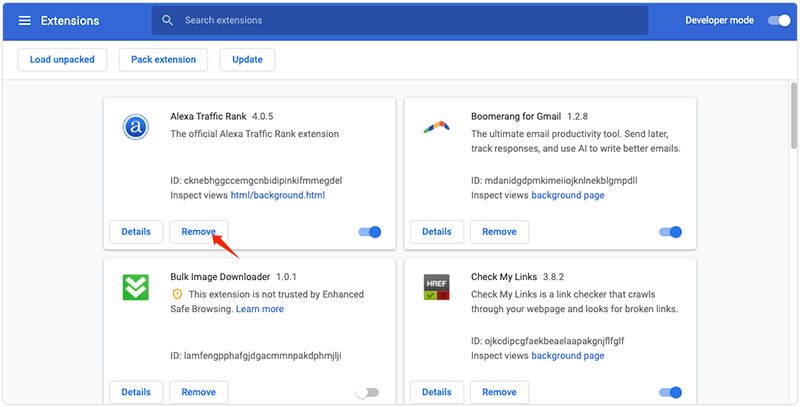800x407 pixels.
Task: Toggle Developer mode switch
Action: (x=779, y=20)
